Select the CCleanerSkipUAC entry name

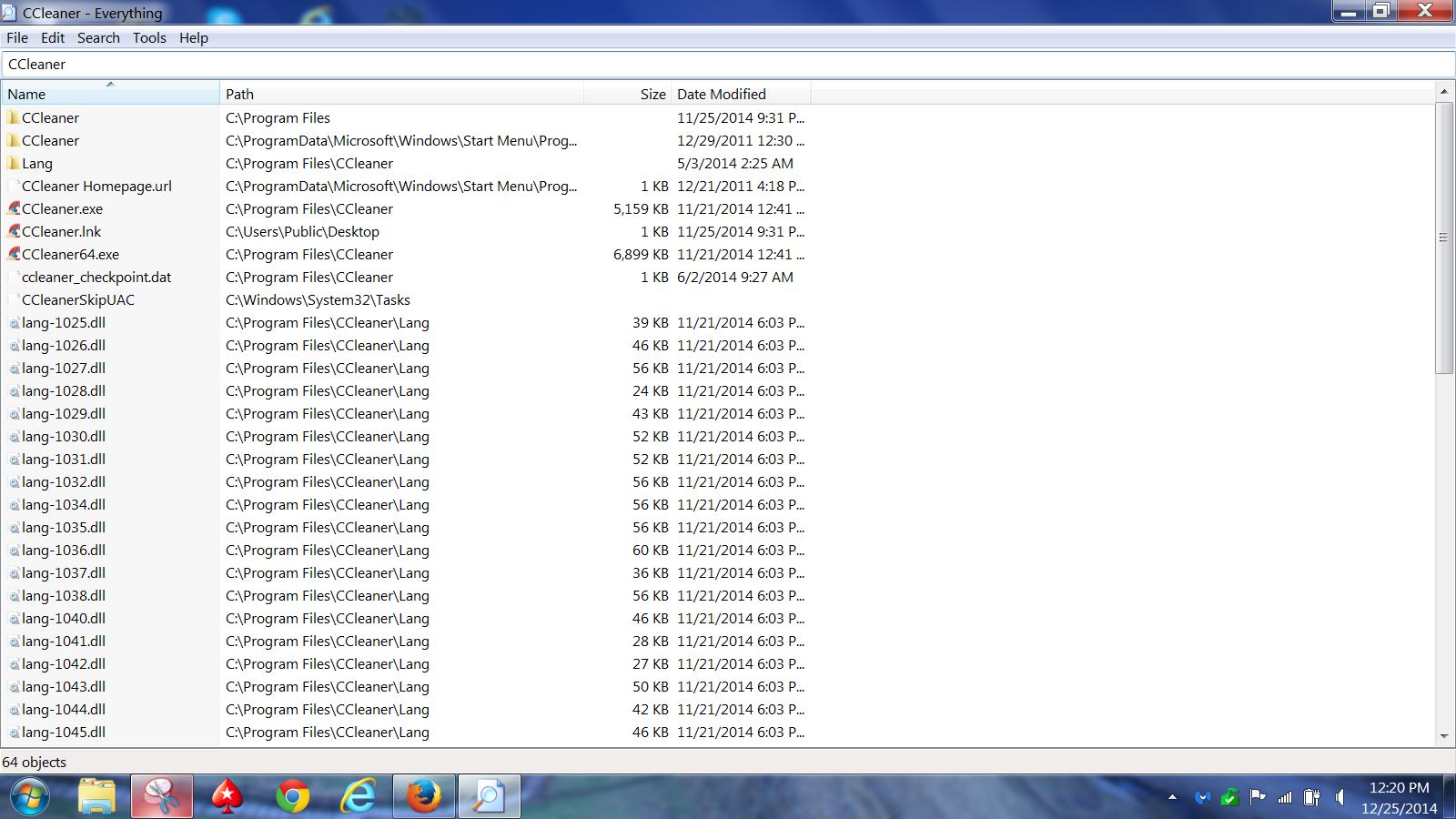(78, 299)
